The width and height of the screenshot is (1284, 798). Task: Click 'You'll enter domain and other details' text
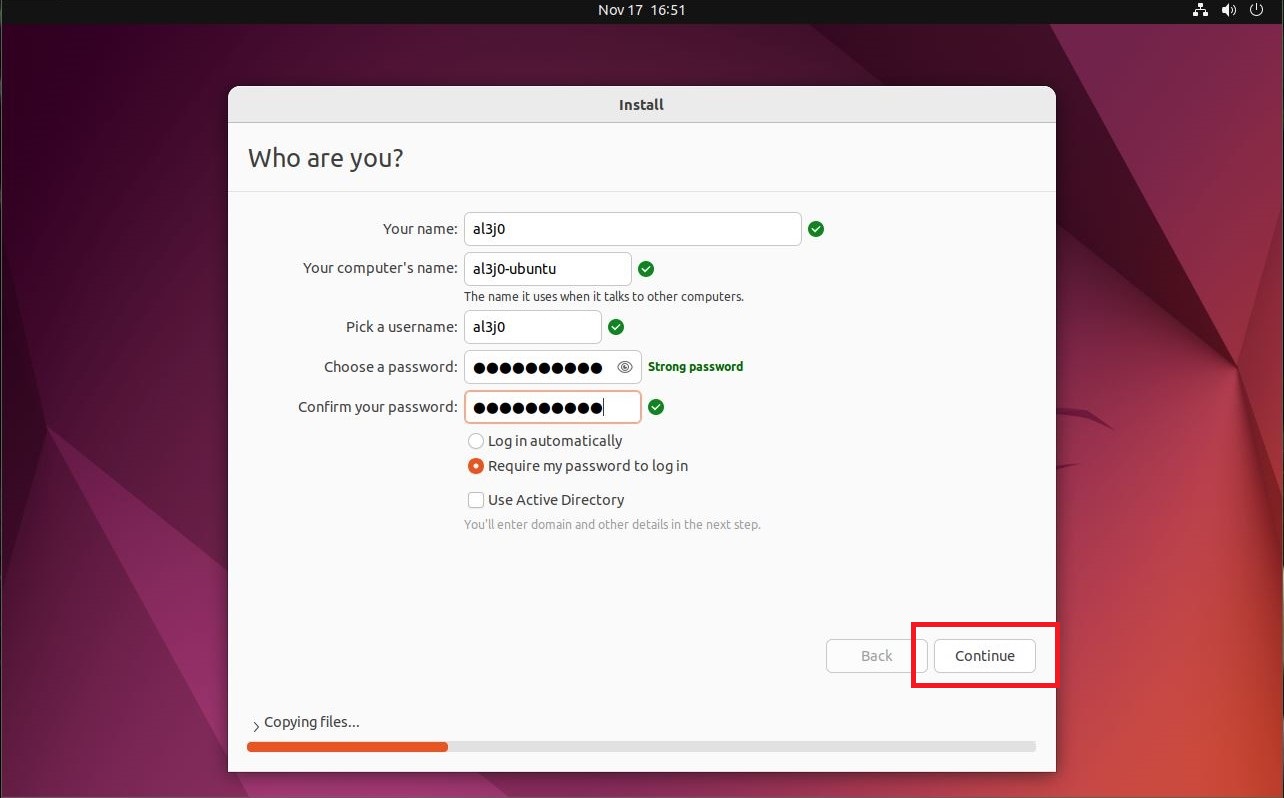tap(612, 524)
